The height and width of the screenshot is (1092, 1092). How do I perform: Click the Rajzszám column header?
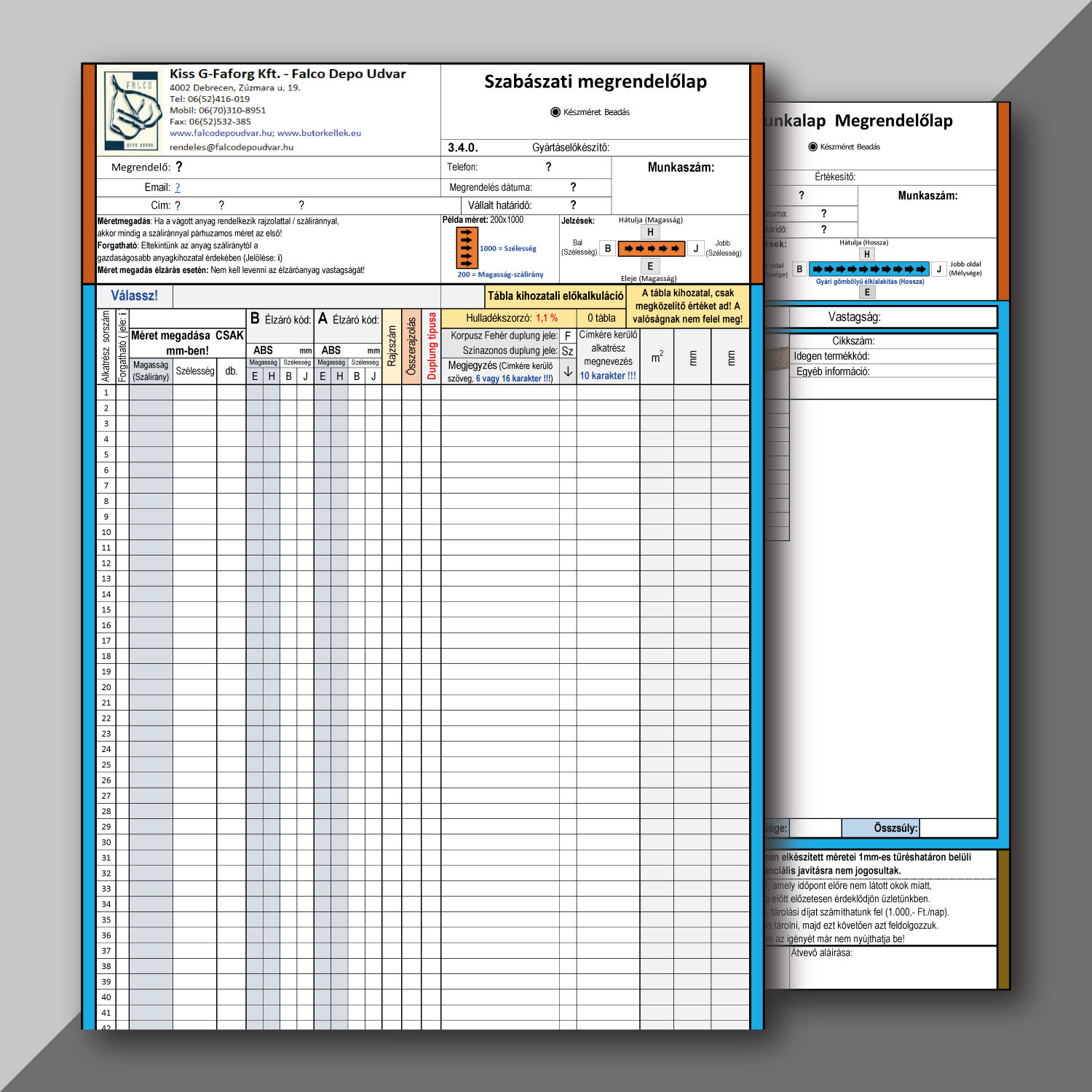[392, 346]
